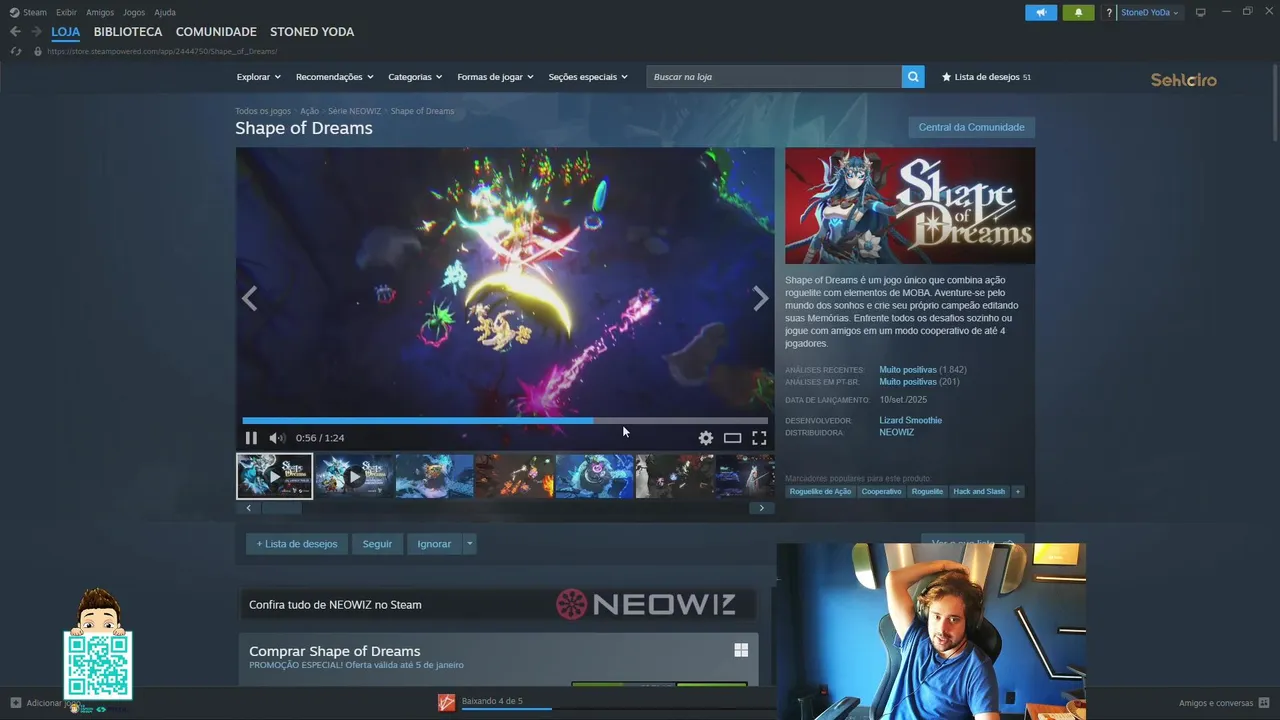
Task: Open Amigos e conversas chat icon
Action: (x=1264, y=703)
